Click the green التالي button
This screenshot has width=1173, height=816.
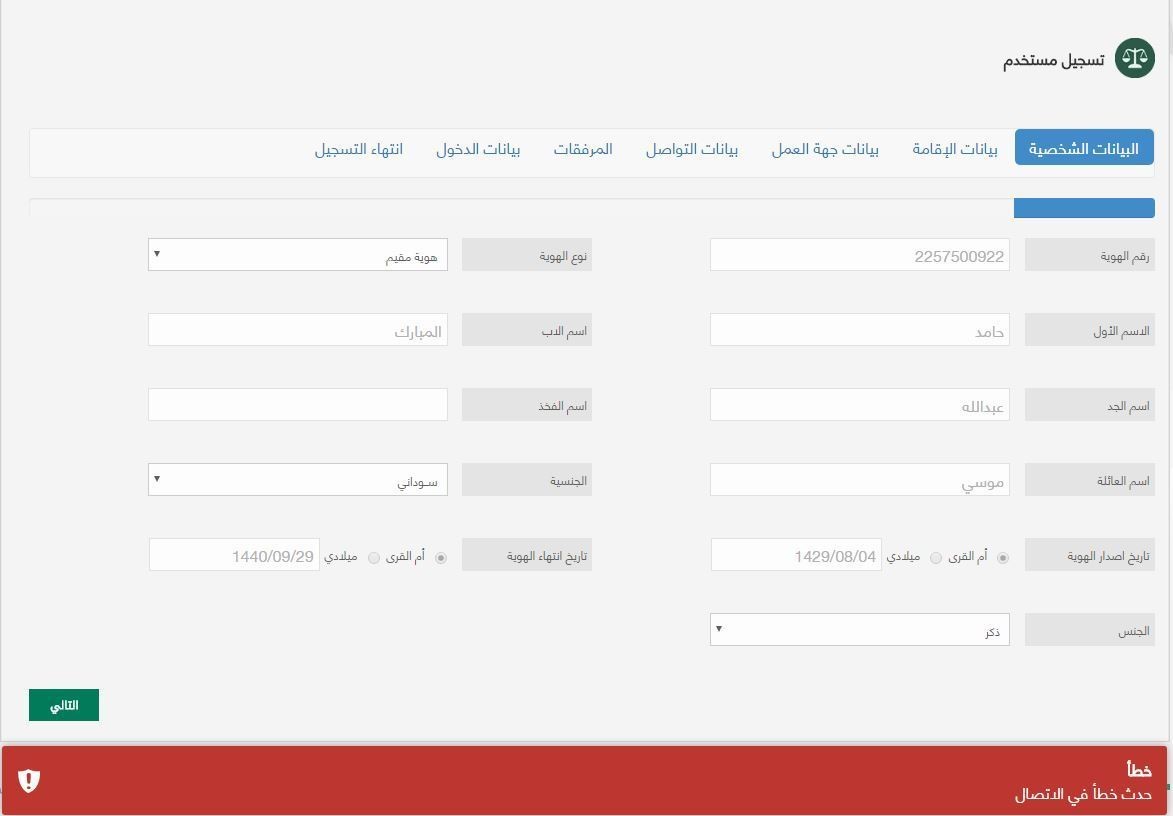tap(64, 705)
